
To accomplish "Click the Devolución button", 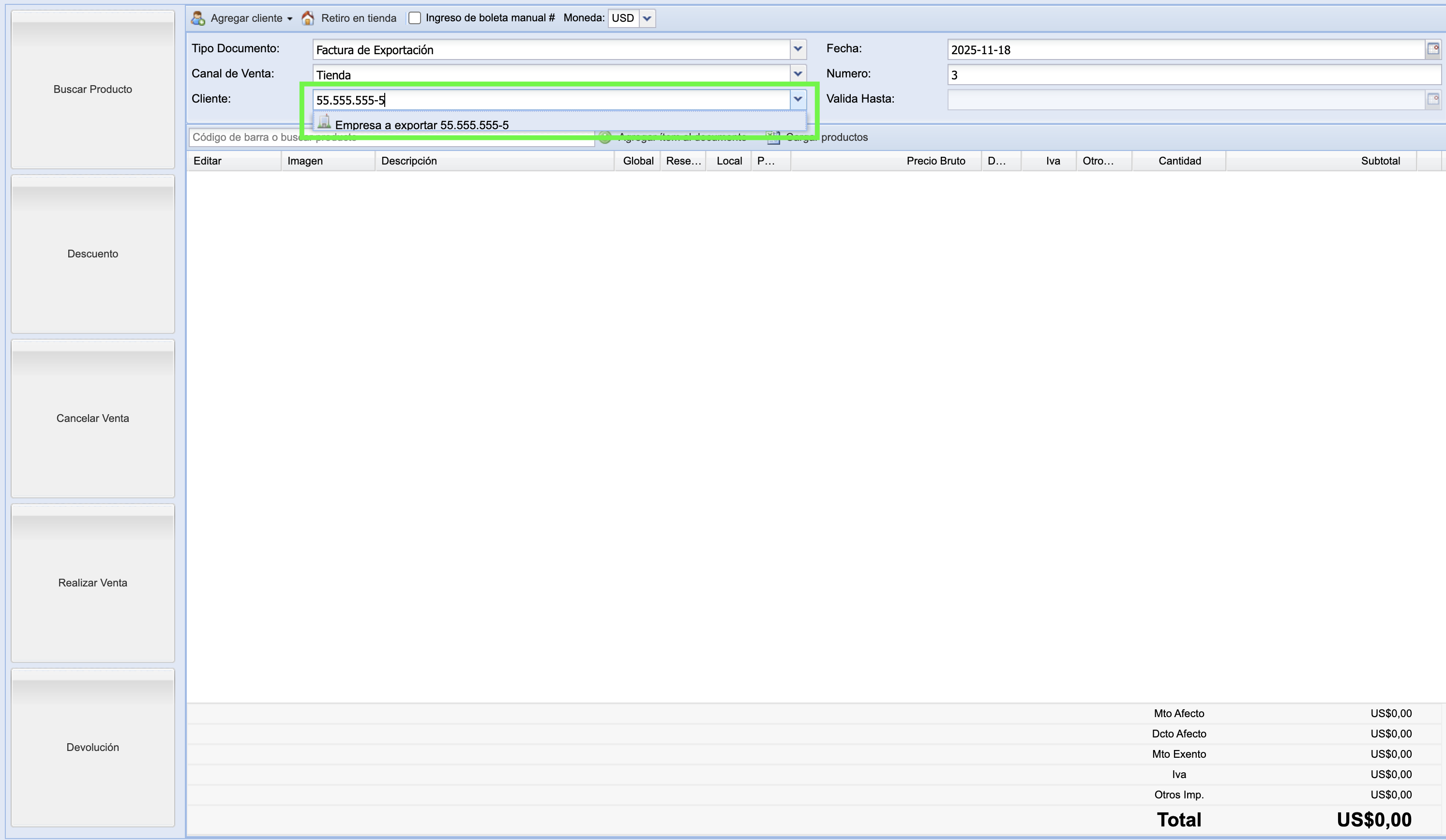I will [93, 748].
